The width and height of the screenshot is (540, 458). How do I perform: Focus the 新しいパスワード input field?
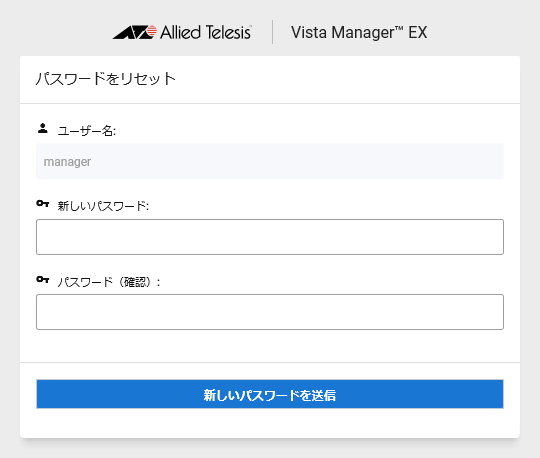270,237
